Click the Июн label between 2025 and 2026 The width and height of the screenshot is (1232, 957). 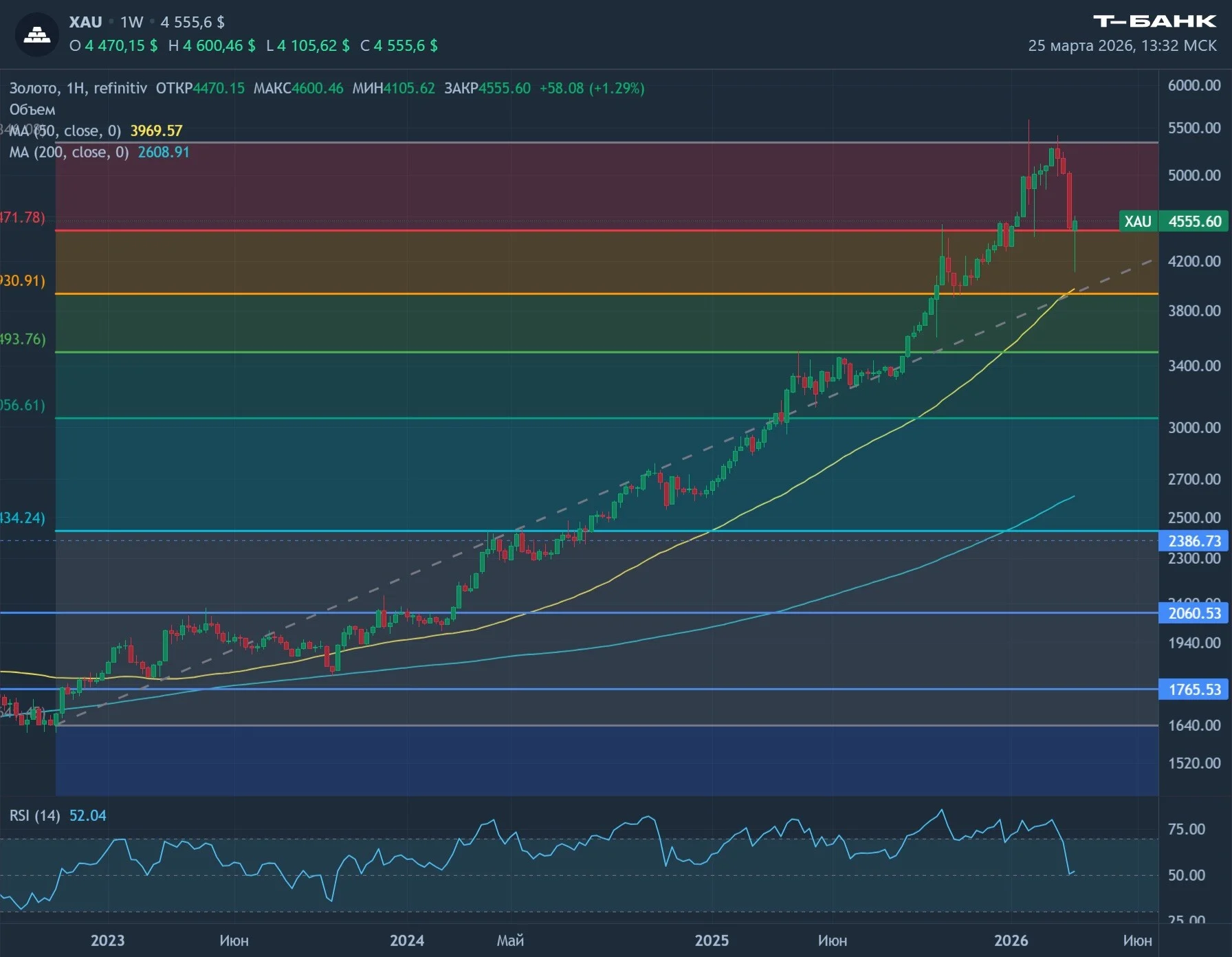click(x=832, y=940)
